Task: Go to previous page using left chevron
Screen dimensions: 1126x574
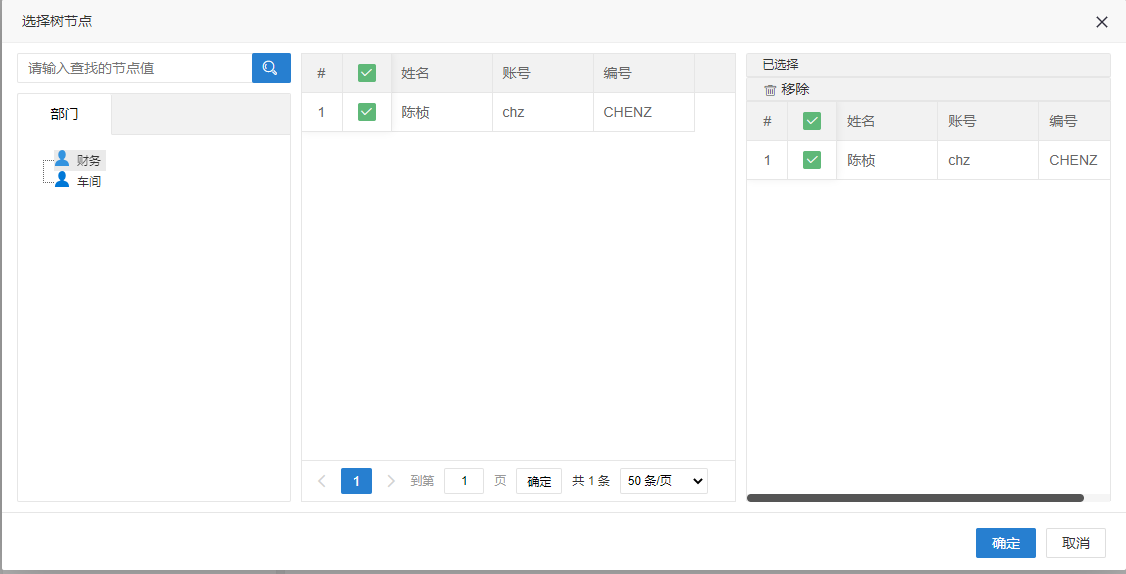Action: [322, 481]
